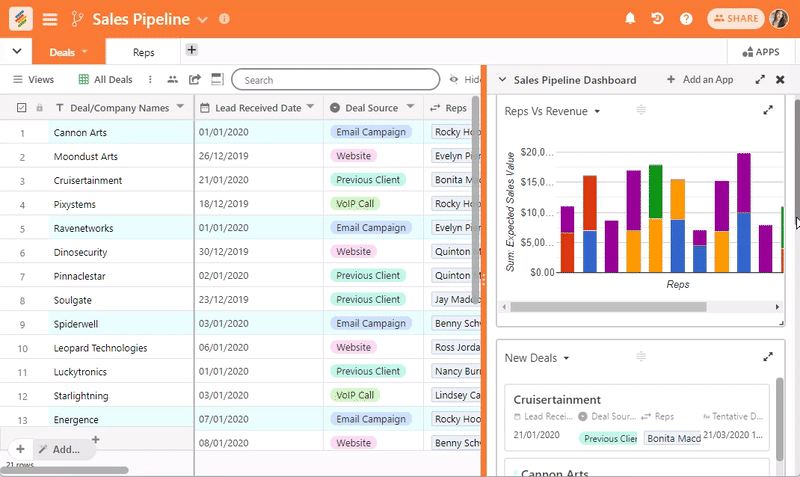Toggle the select-all rows checkbox

[x=21, y=108]
